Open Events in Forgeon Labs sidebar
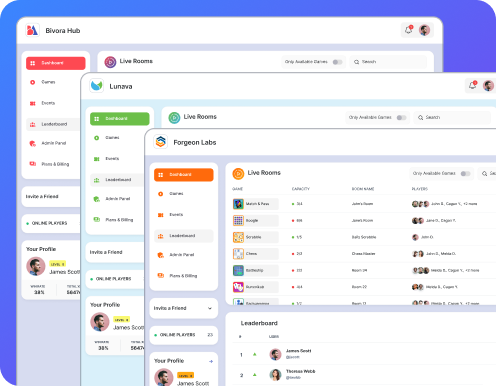 click(x=184, y=215)
